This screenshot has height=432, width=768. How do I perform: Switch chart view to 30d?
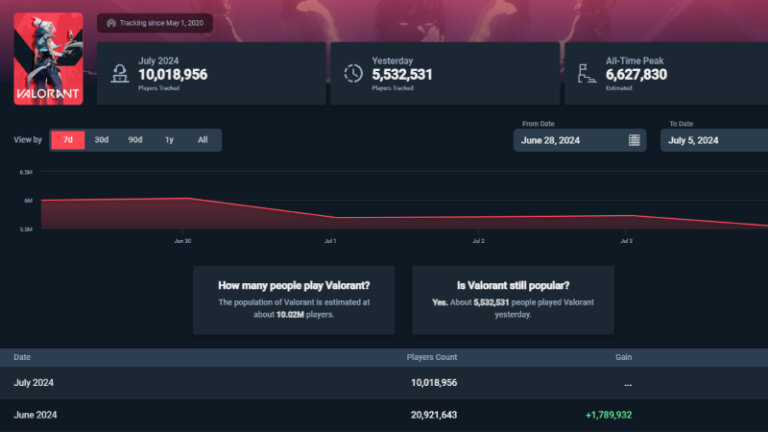101,140
